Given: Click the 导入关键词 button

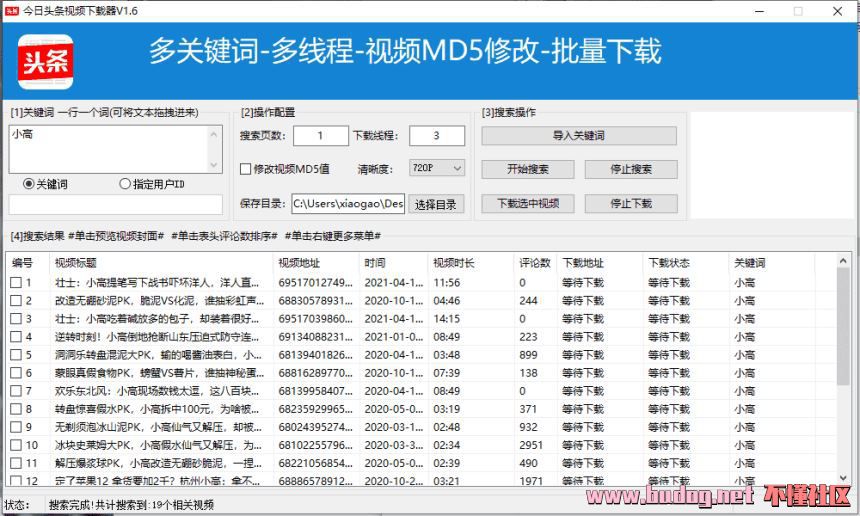Looking at the screenshot, I should 578,135.
